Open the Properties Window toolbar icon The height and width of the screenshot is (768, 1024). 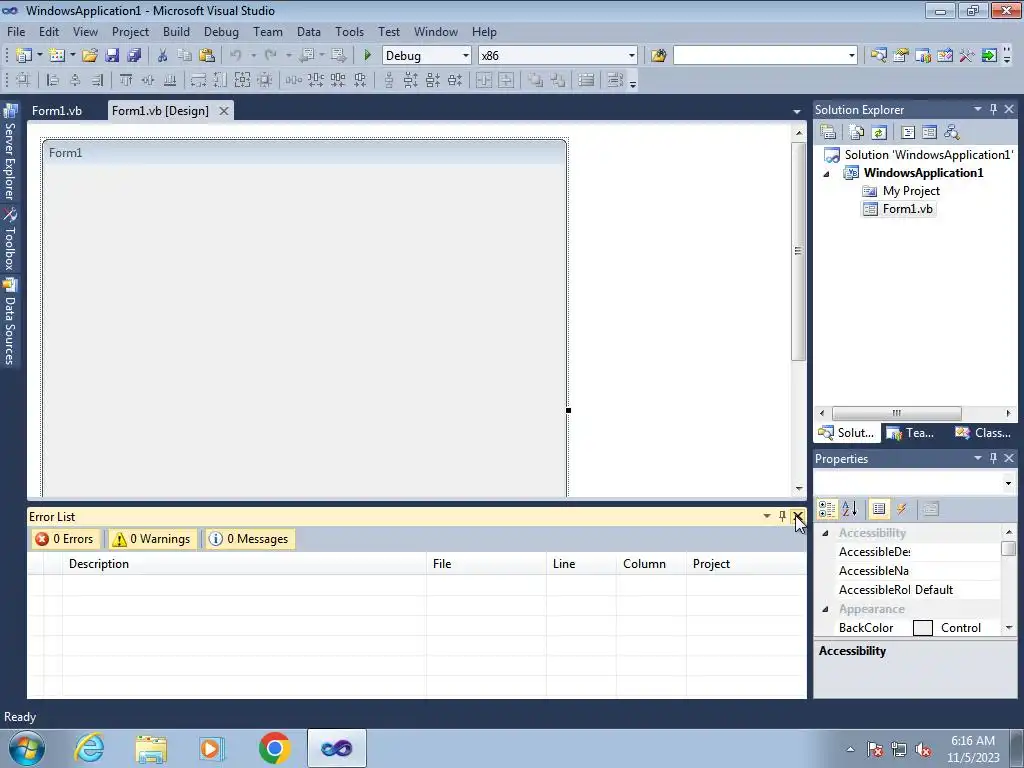901,56
